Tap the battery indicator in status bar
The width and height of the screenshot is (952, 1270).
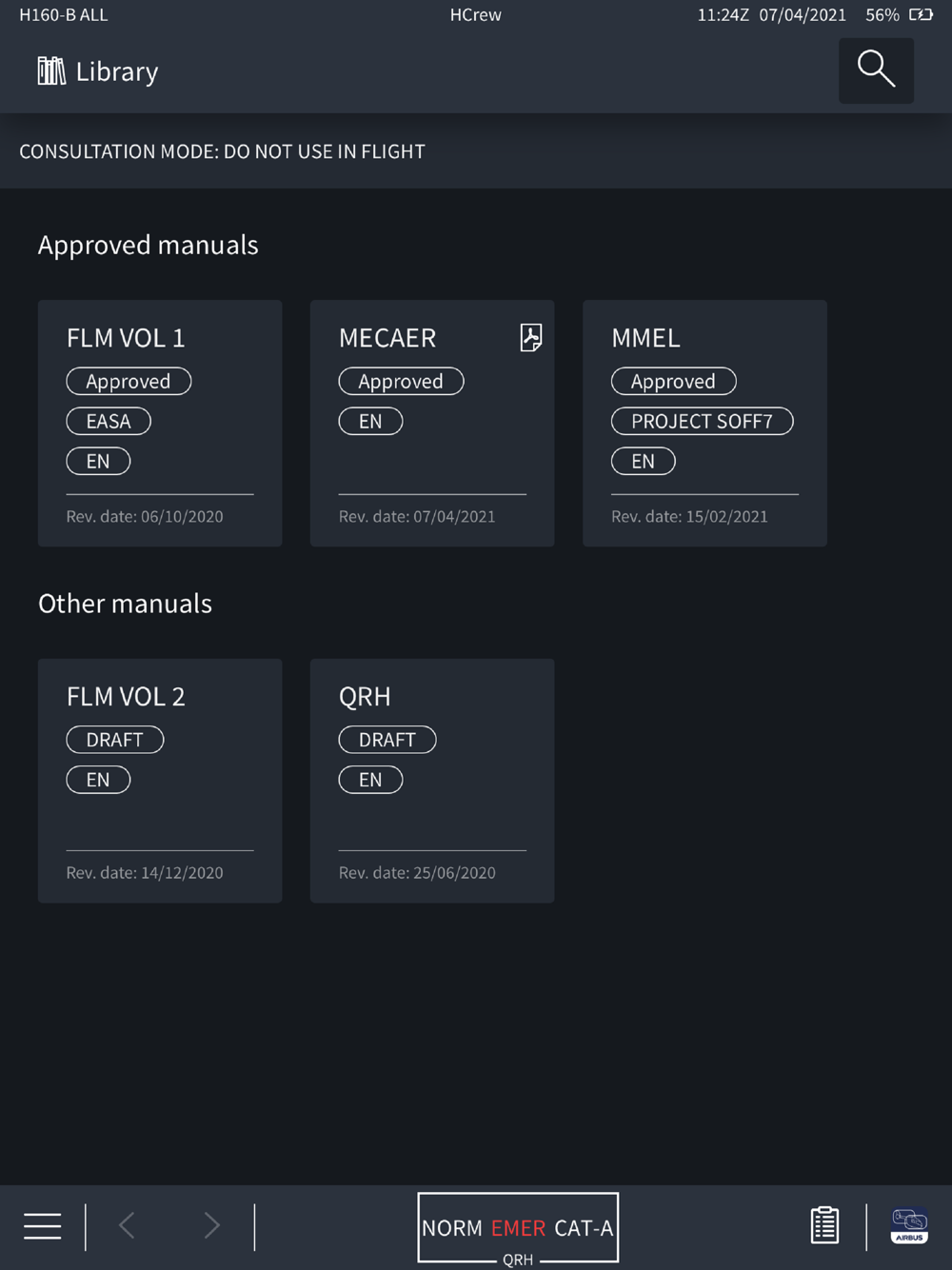click(921, 15)
